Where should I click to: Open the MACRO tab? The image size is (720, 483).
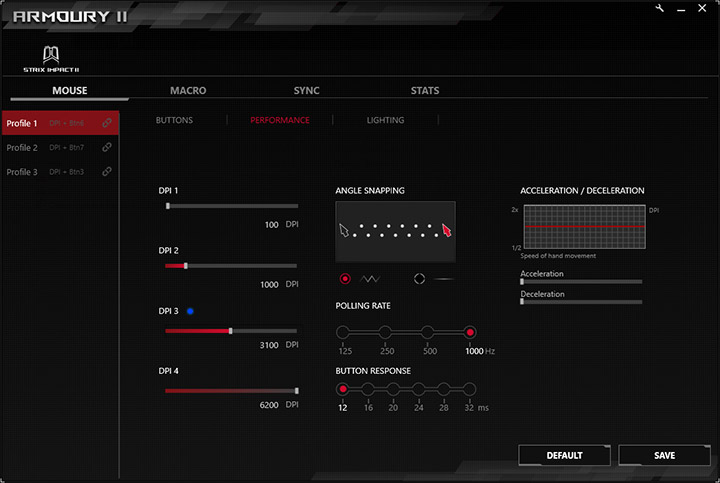pyautogui.click(x=188, y=90)
